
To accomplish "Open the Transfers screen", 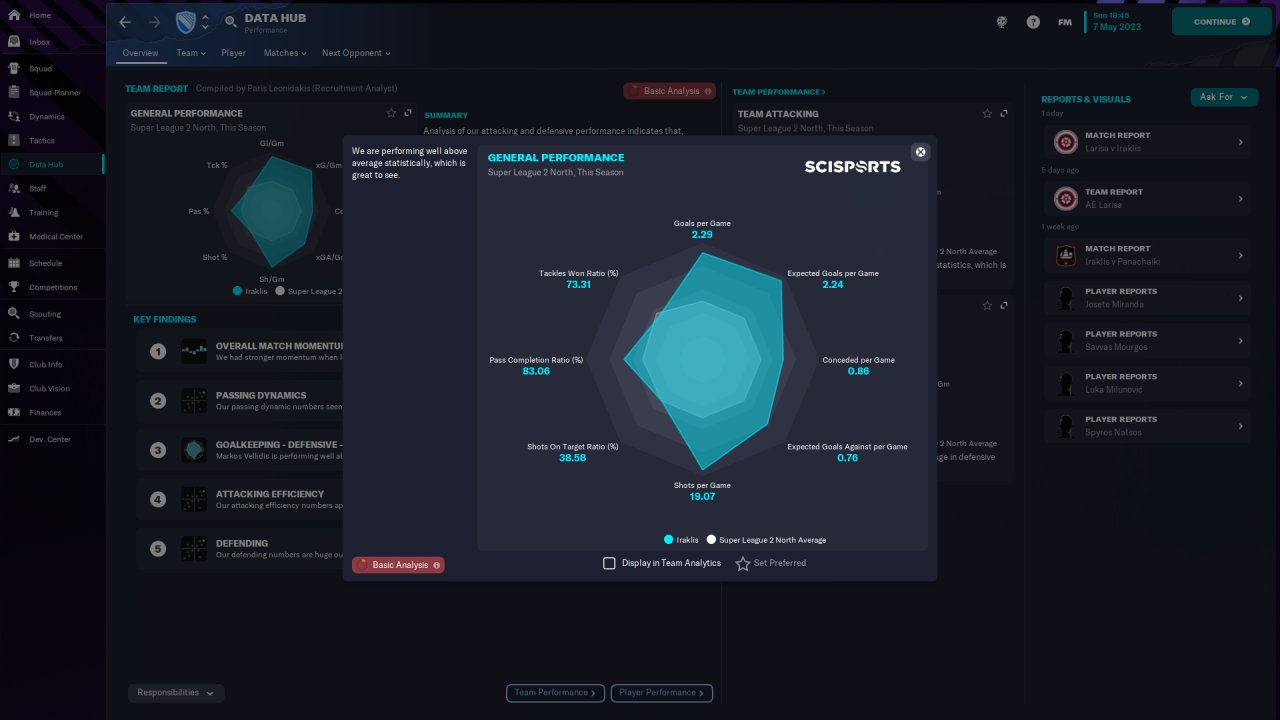I will (x=52, y=338).
